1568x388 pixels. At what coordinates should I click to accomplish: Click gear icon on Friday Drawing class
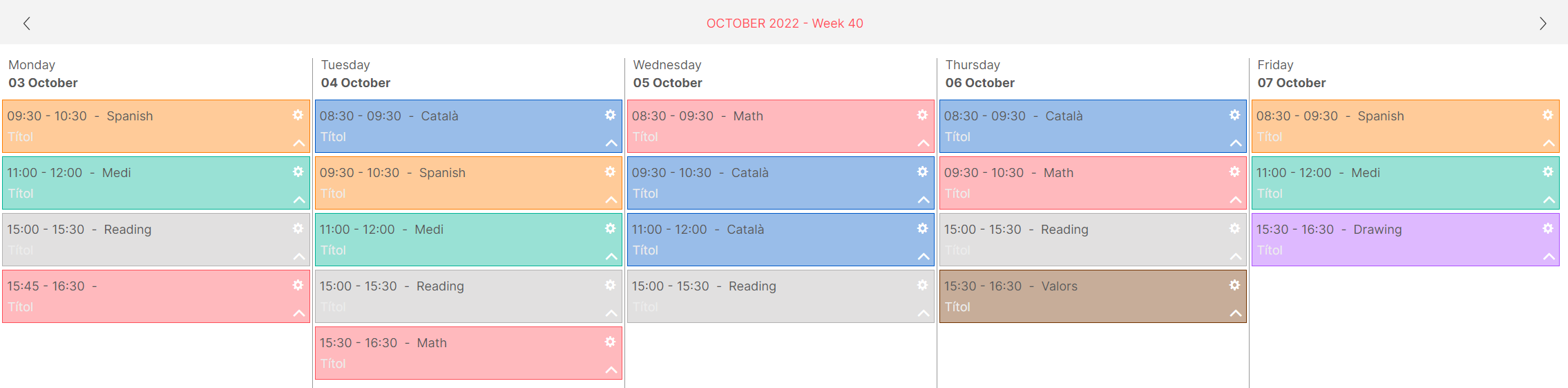[x=1547, y=228]
